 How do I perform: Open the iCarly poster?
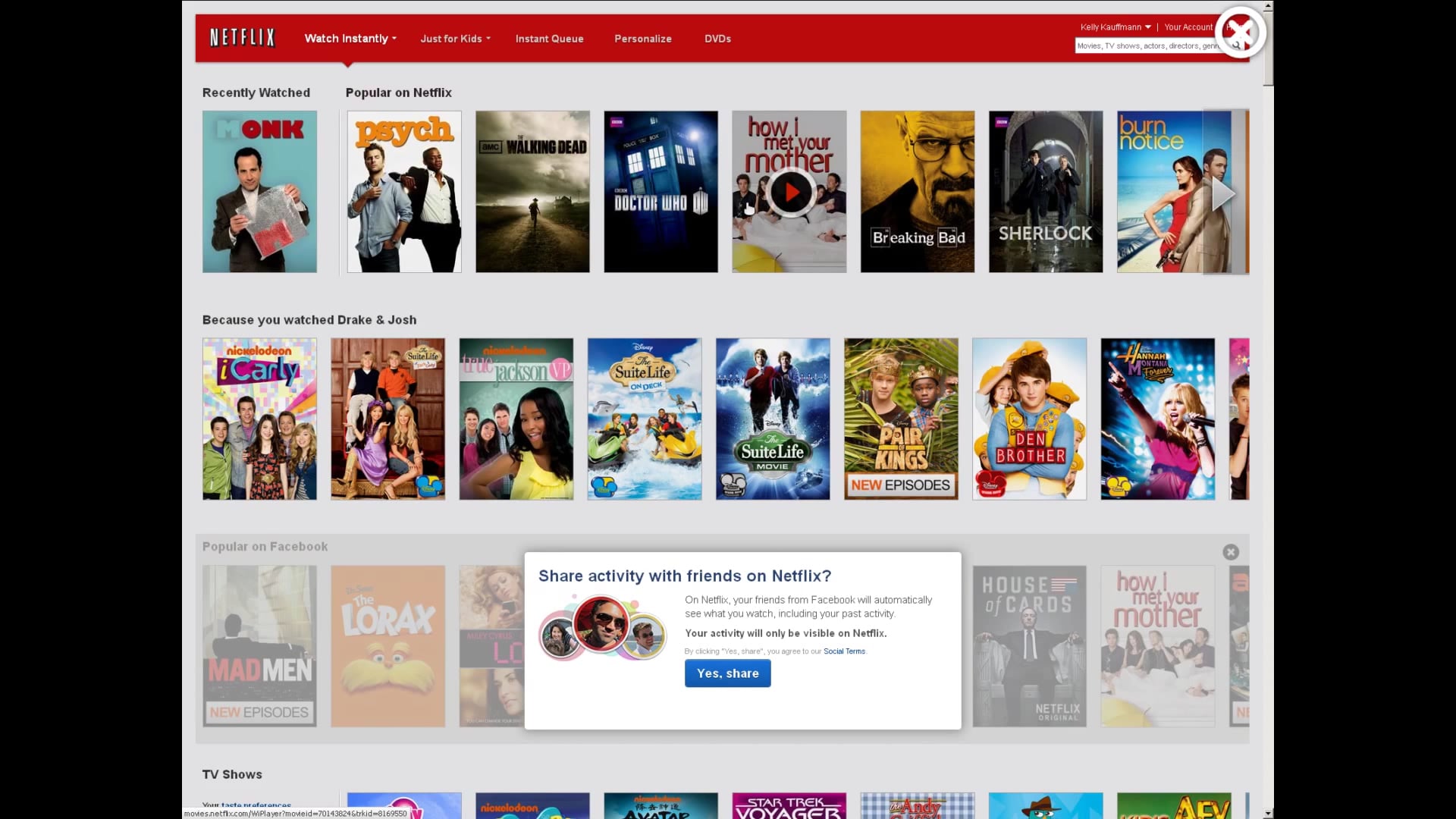(x=259, y=419)
